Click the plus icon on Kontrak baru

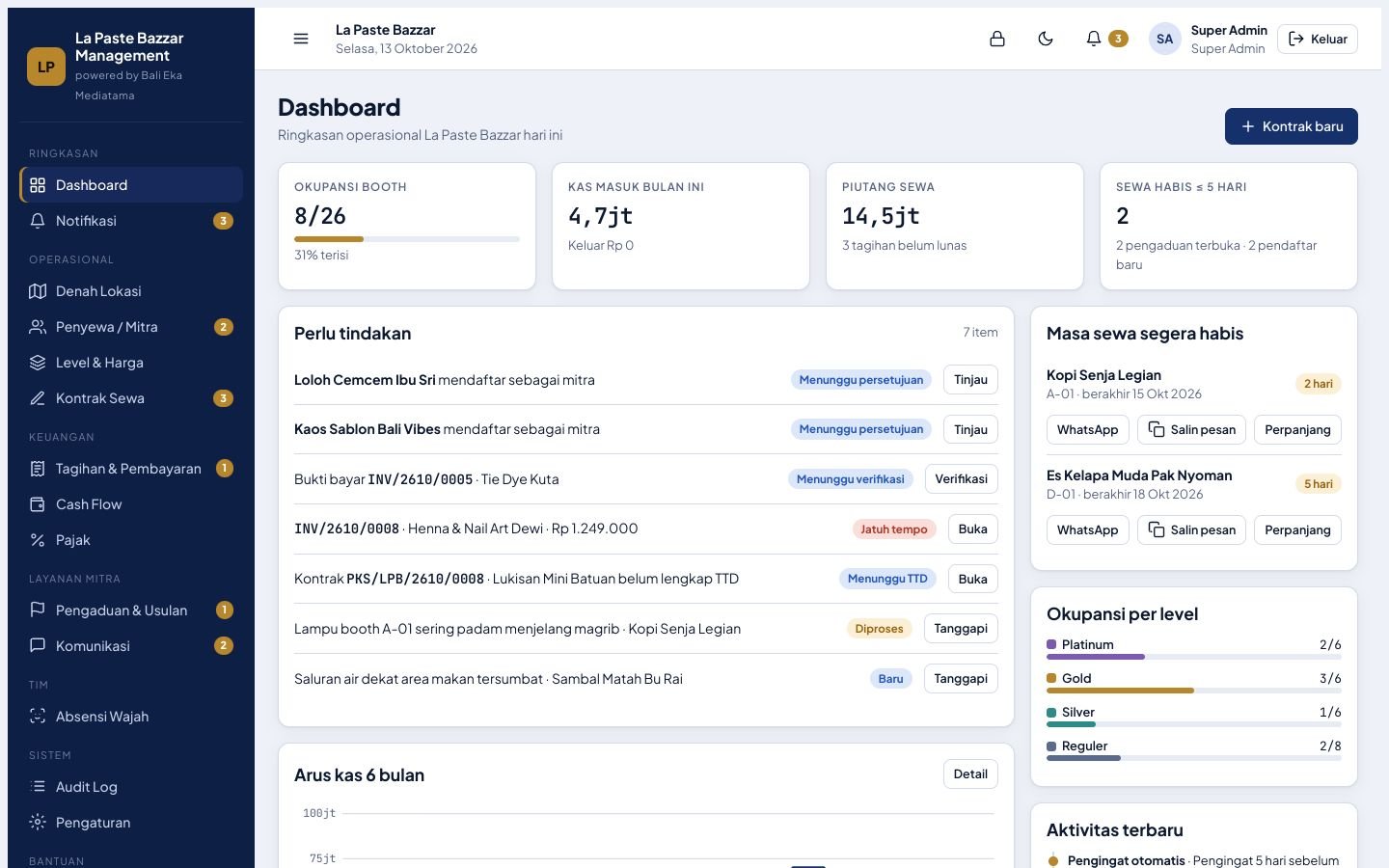(x=1248, y=126)
